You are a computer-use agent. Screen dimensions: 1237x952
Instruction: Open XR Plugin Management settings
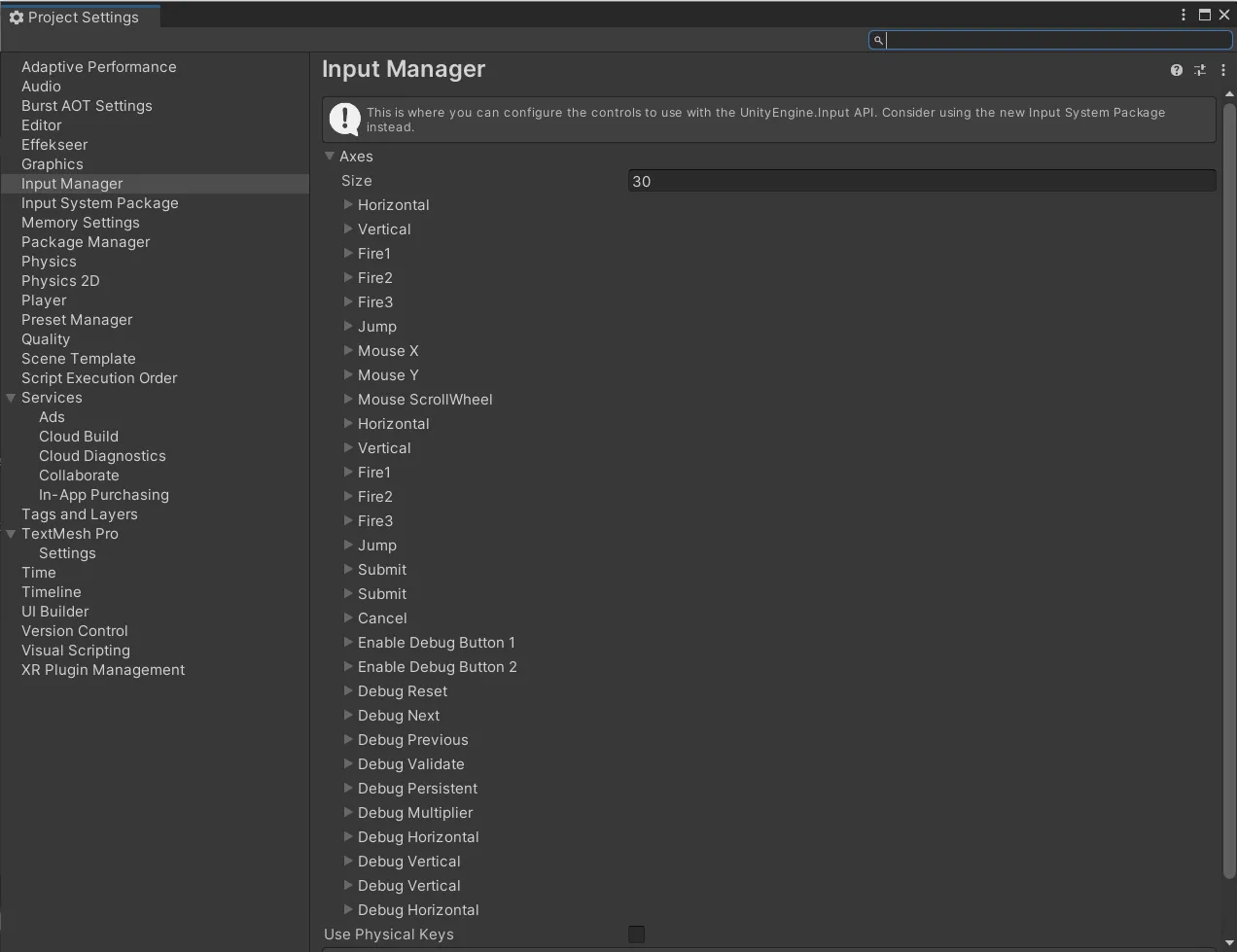pyautogui.click(x=103, y=670)
